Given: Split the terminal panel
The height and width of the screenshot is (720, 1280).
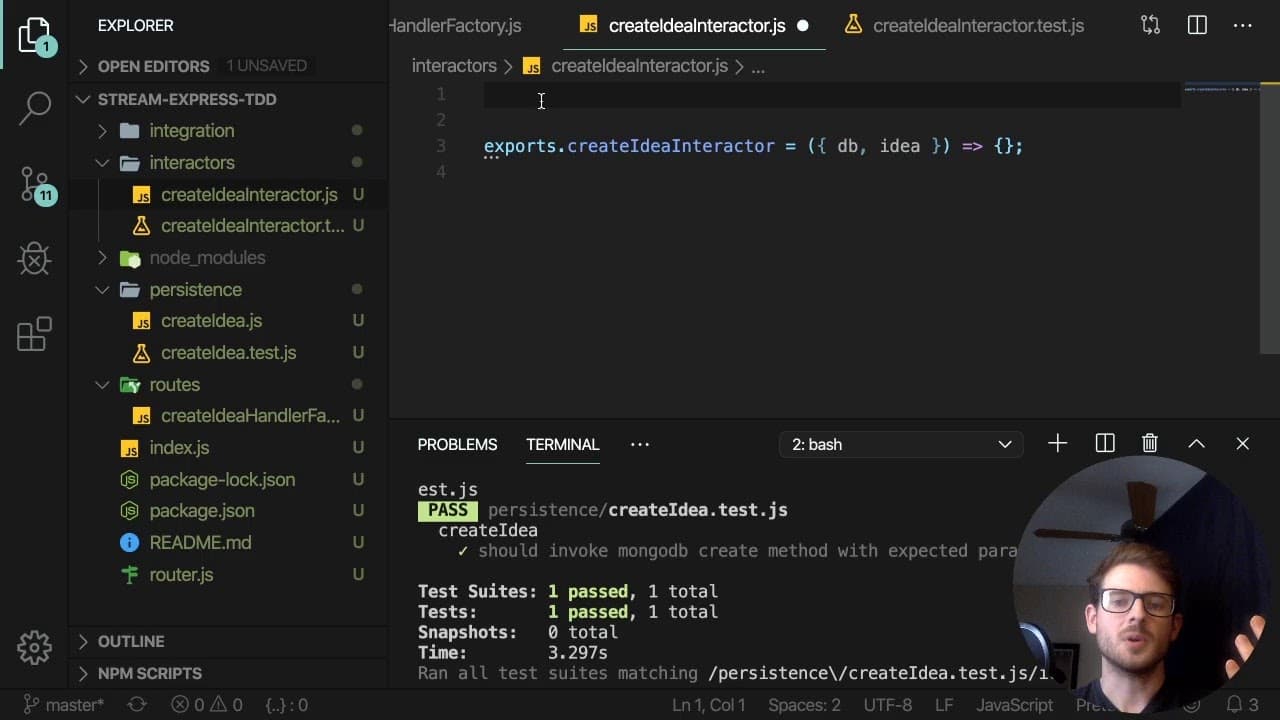Looking at the screenshot, I should (x=1105, y=444).
